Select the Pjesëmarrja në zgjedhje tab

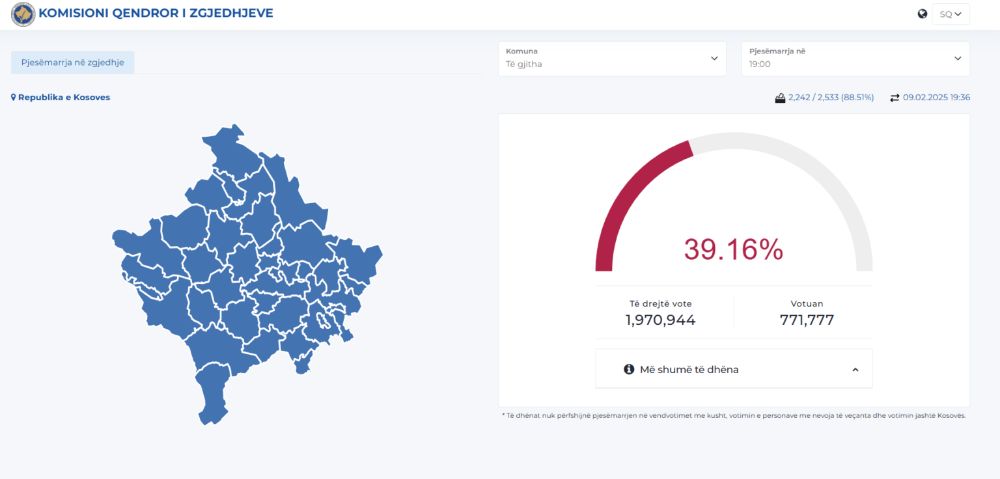tap(72, 62)
